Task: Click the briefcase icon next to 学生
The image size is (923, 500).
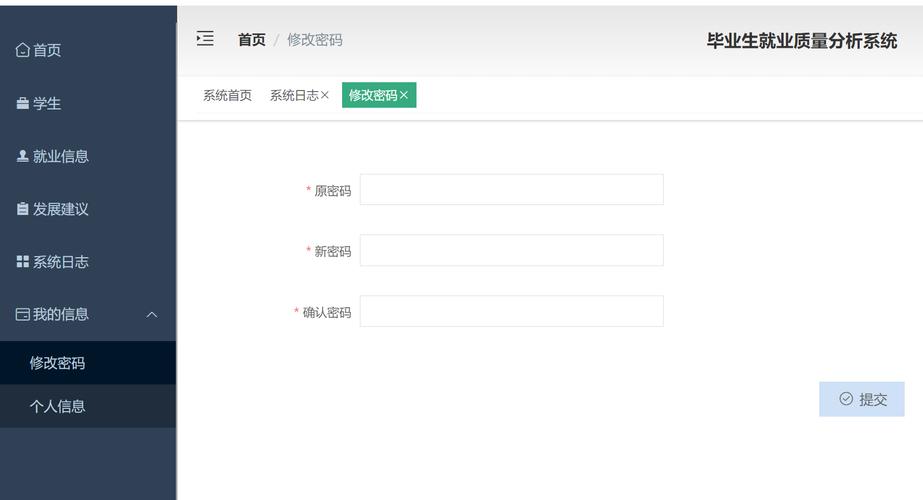Action: tap(22, 104)
